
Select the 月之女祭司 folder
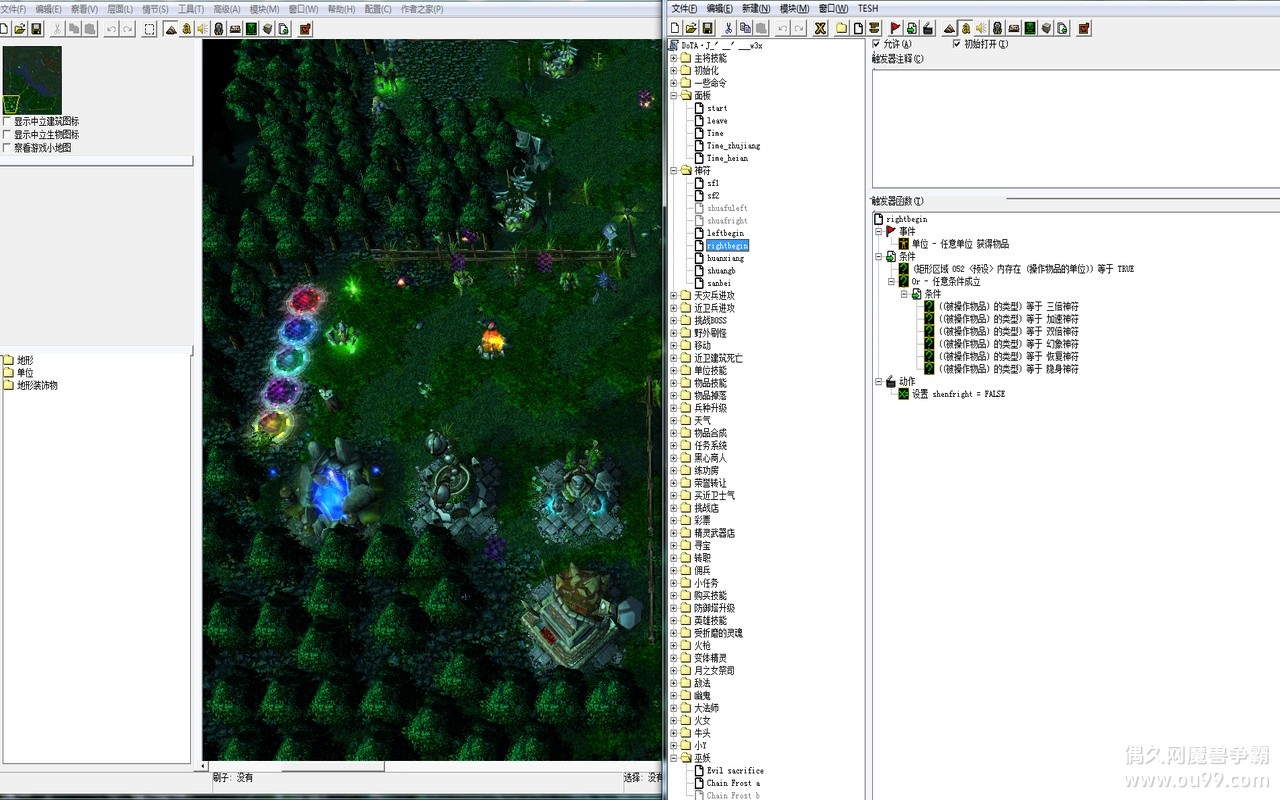coord(714,671)
